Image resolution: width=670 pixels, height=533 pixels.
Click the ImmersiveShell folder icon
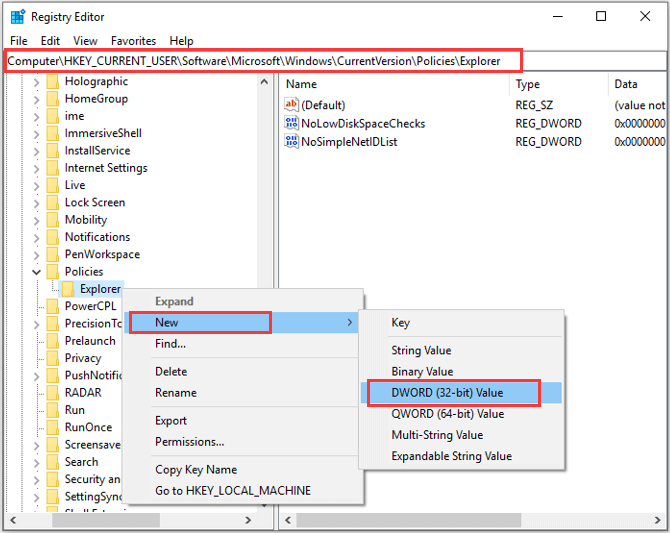coord(53,133)
